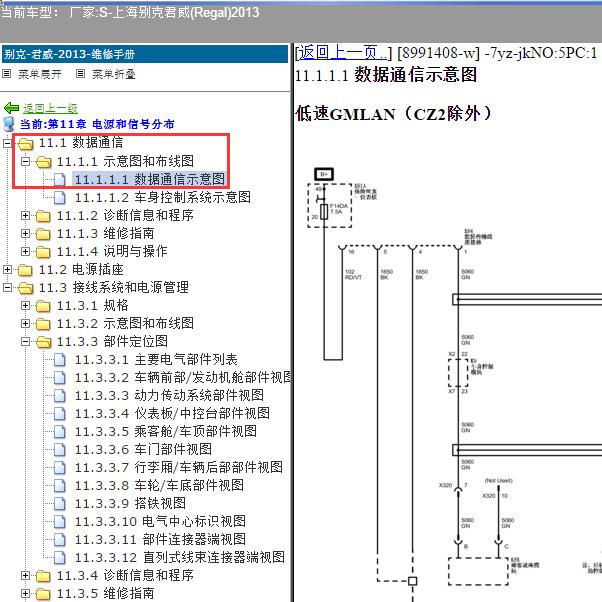Click the 返回上一页 link
Screen dimensions: 602x602
pyautogui.click(x=343, y=53)
